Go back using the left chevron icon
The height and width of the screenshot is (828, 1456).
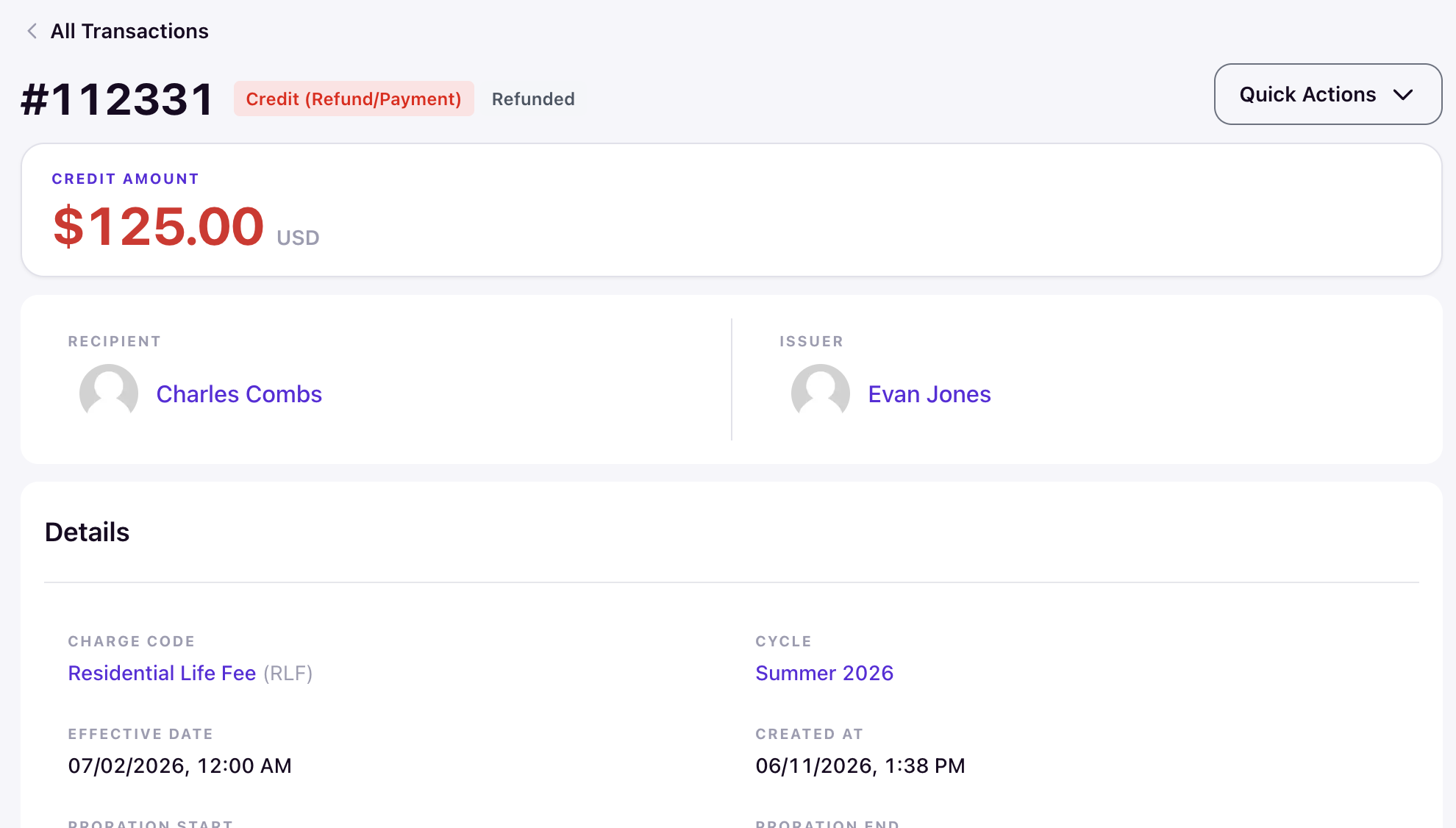point(32,31)
